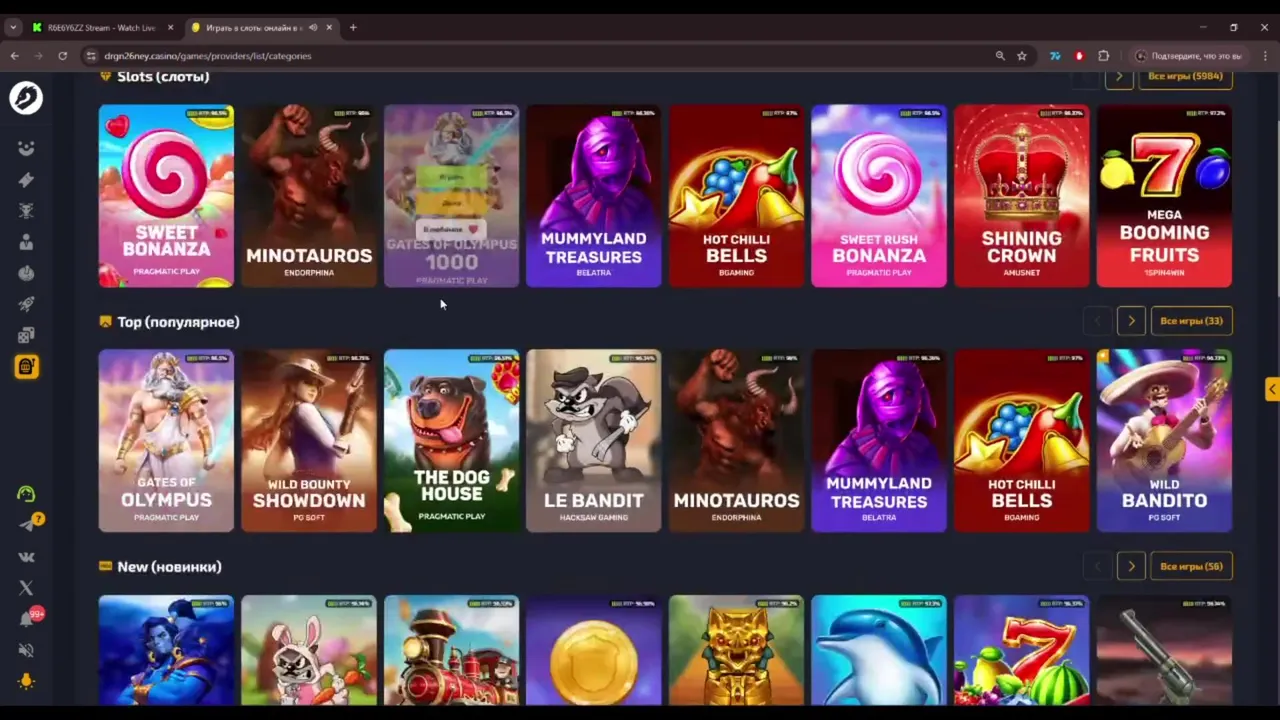The height and width of the screenshot is (720, 1280).
Task: Open Minotauros in the Slots row
Action: click(309, 196)
